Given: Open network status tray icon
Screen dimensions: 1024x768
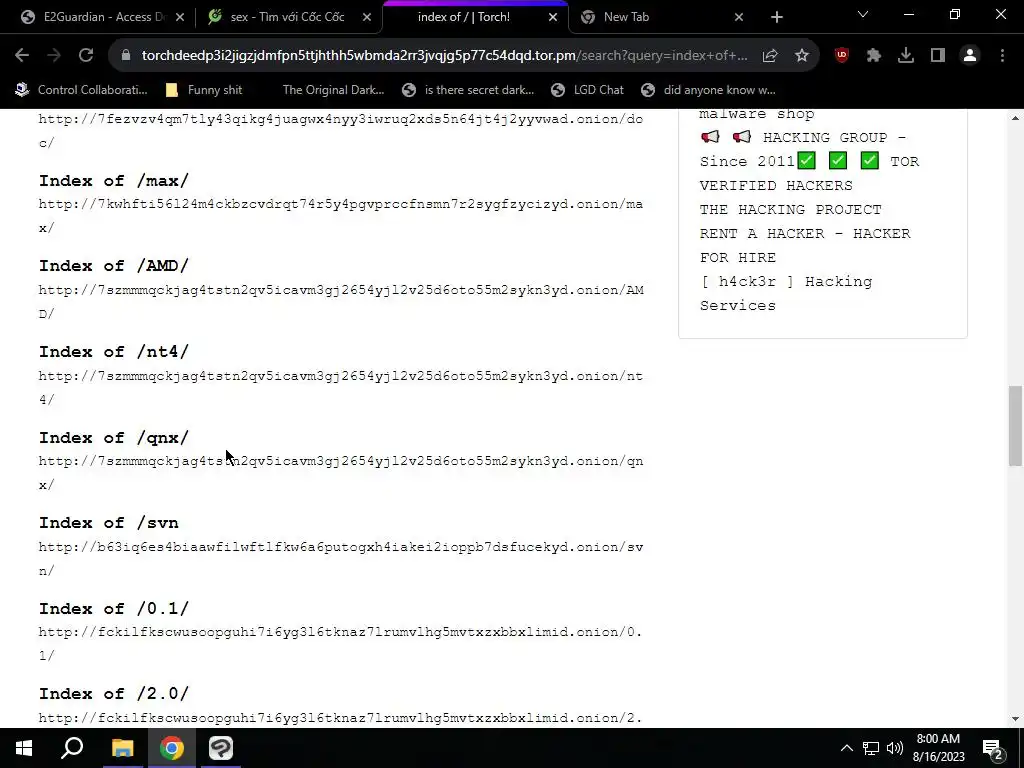Looking at the screenshot, I should pyautogui.click(x=871, y=748).
